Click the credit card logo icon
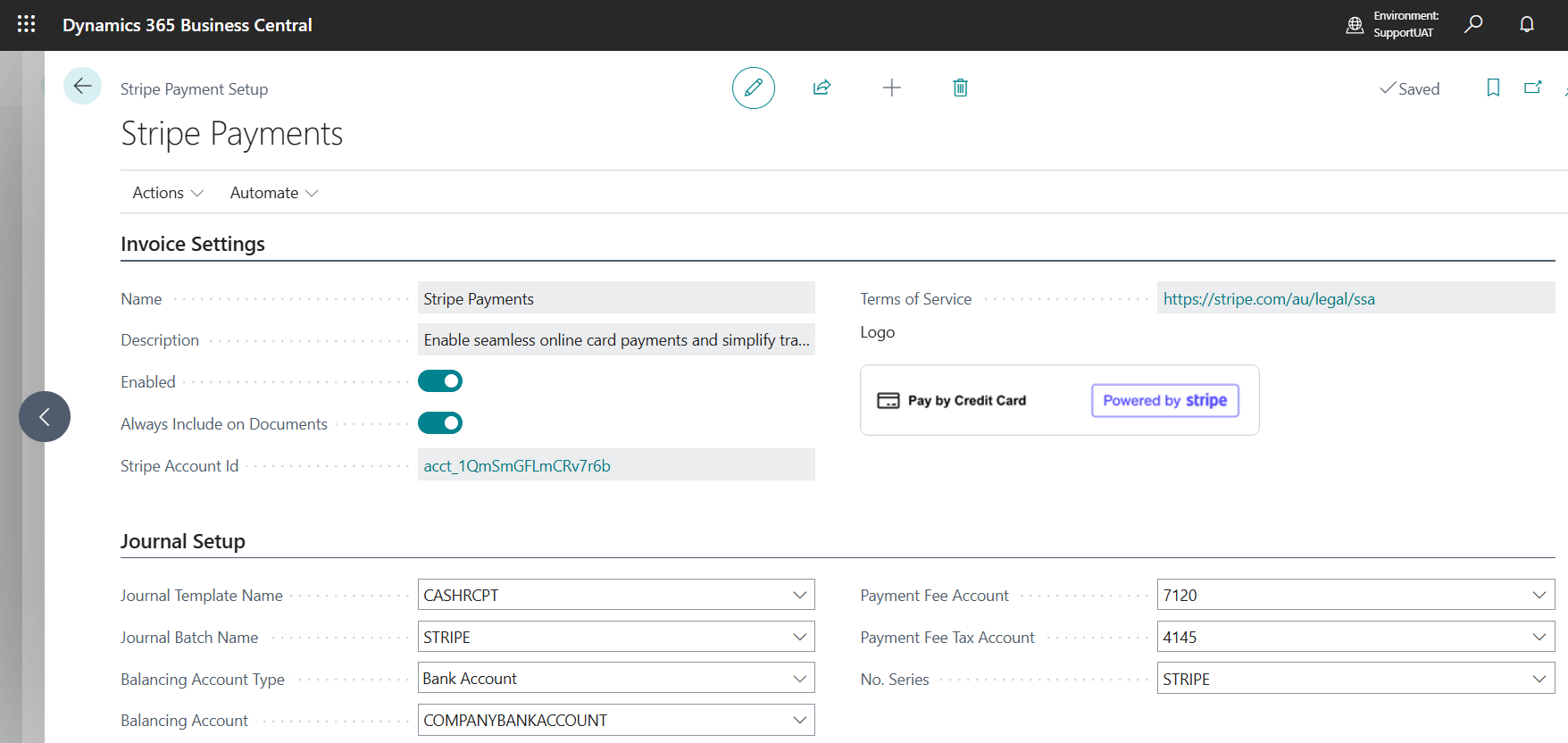 888,400
